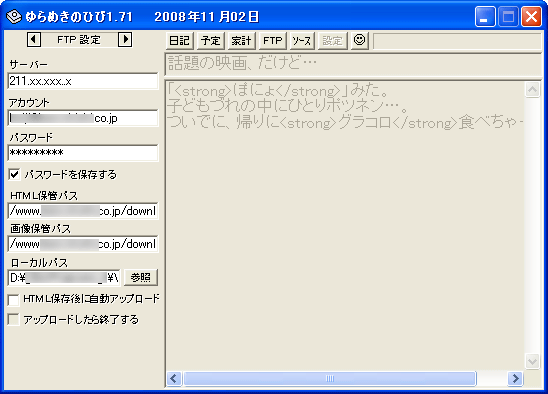This screenshot has width=548, height=394.
Task: Click the FTP 設定 heading label
Action: (x=79, y=40)
